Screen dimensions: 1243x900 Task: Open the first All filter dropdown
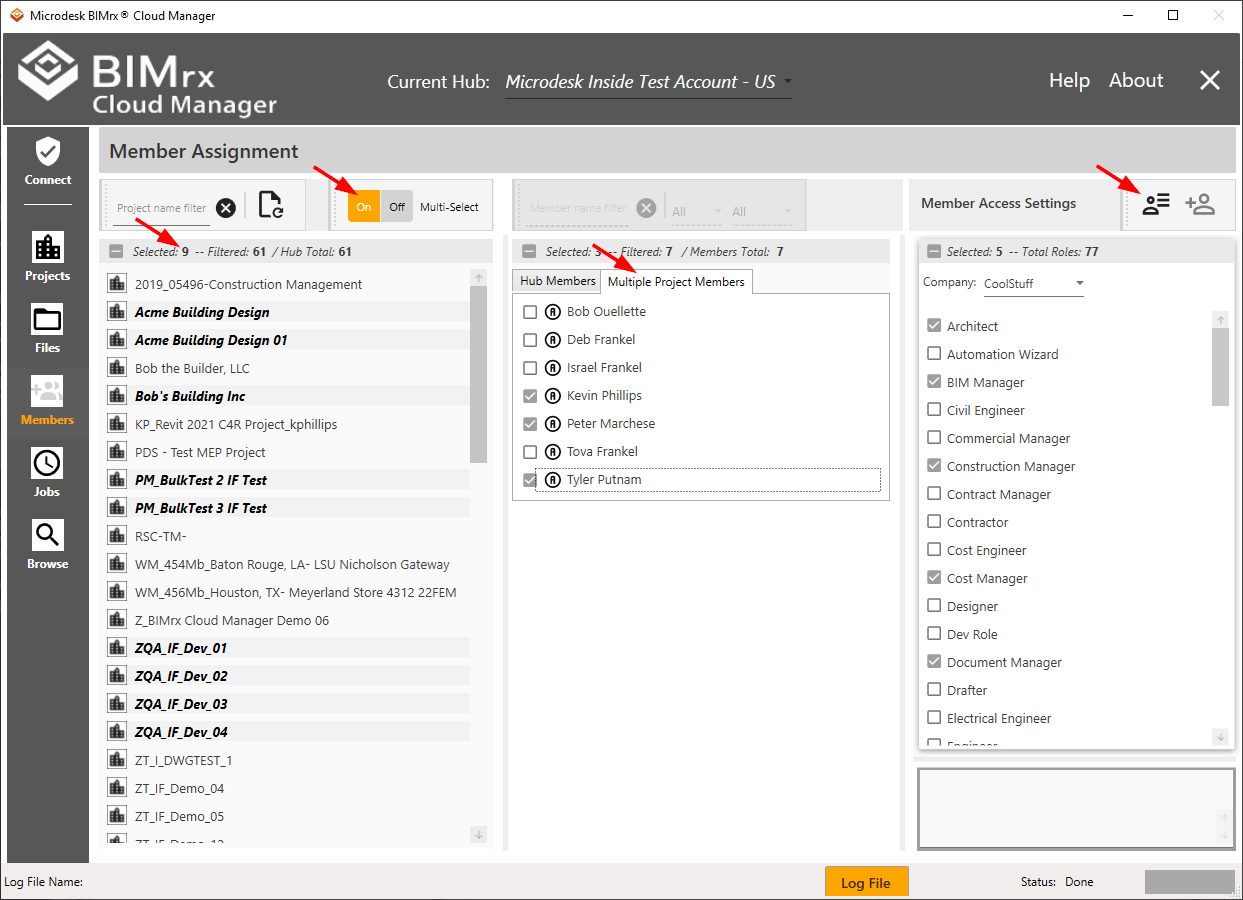pyautogui.click(x=696, y=211)
